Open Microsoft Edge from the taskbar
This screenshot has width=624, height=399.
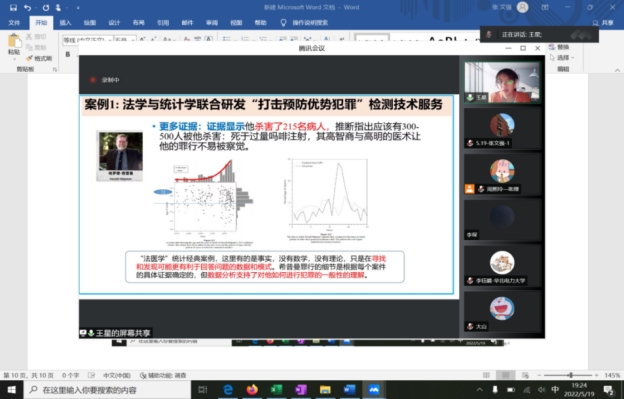(228, 389)
